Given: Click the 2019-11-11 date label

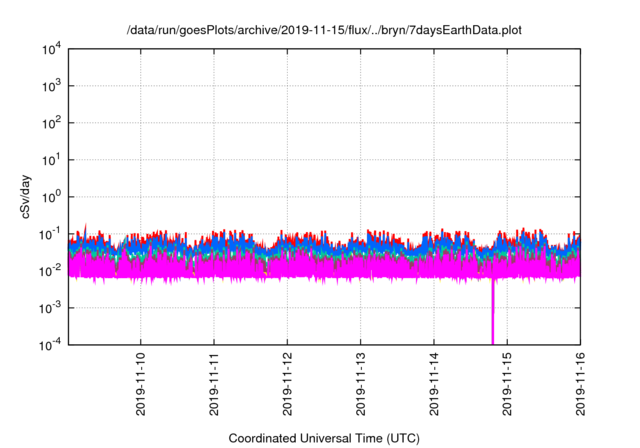Looking at the screenshot, I should [x=214, y=384].
